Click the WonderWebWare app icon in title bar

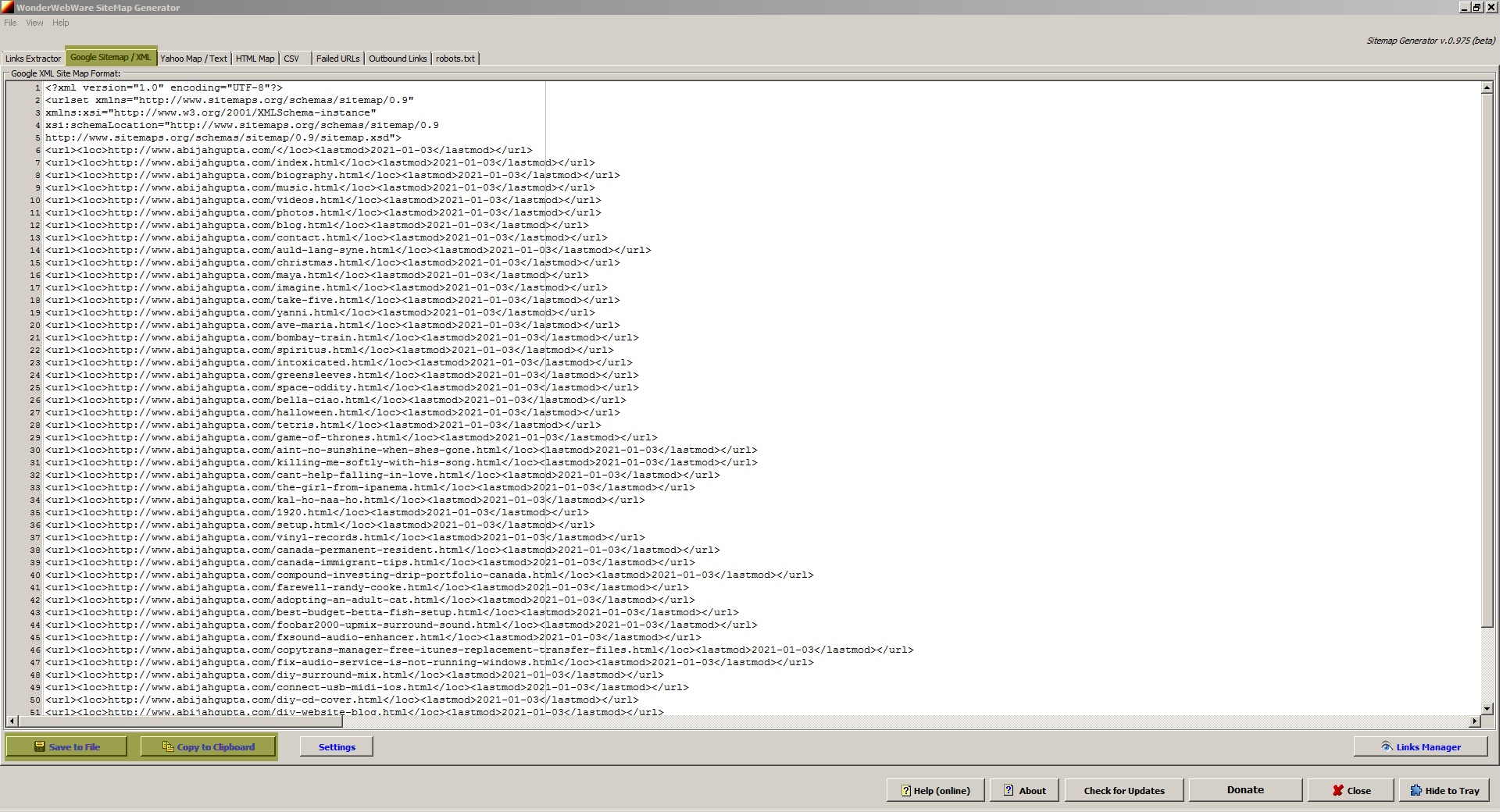click(x=7, y=7)
